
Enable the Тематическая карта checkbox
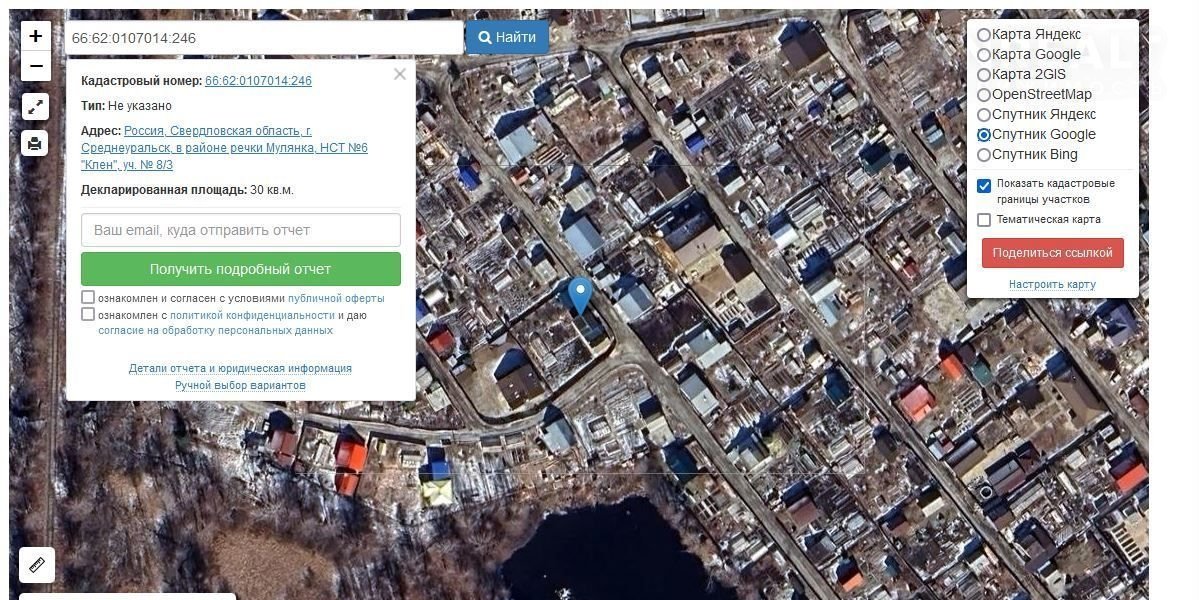pyautogui.click(x=984, y=219)
